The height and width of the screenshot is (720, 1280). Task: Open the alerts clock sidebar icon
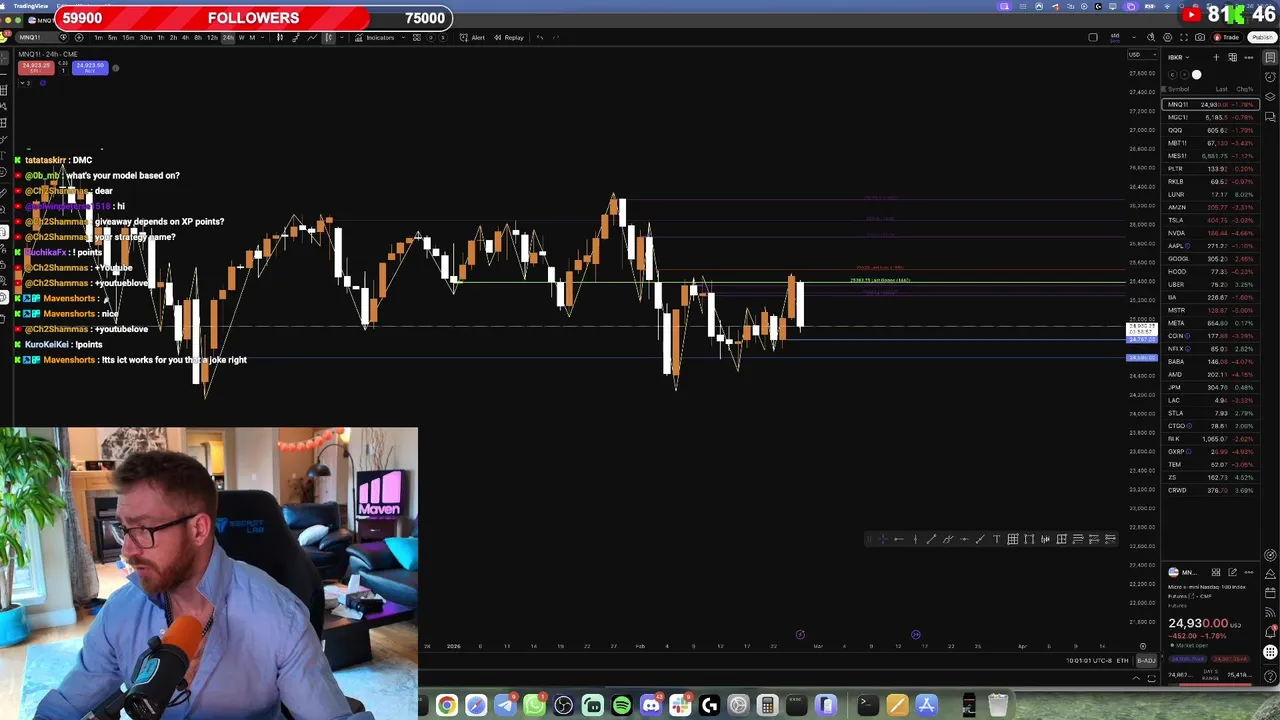pos(1270,77)
